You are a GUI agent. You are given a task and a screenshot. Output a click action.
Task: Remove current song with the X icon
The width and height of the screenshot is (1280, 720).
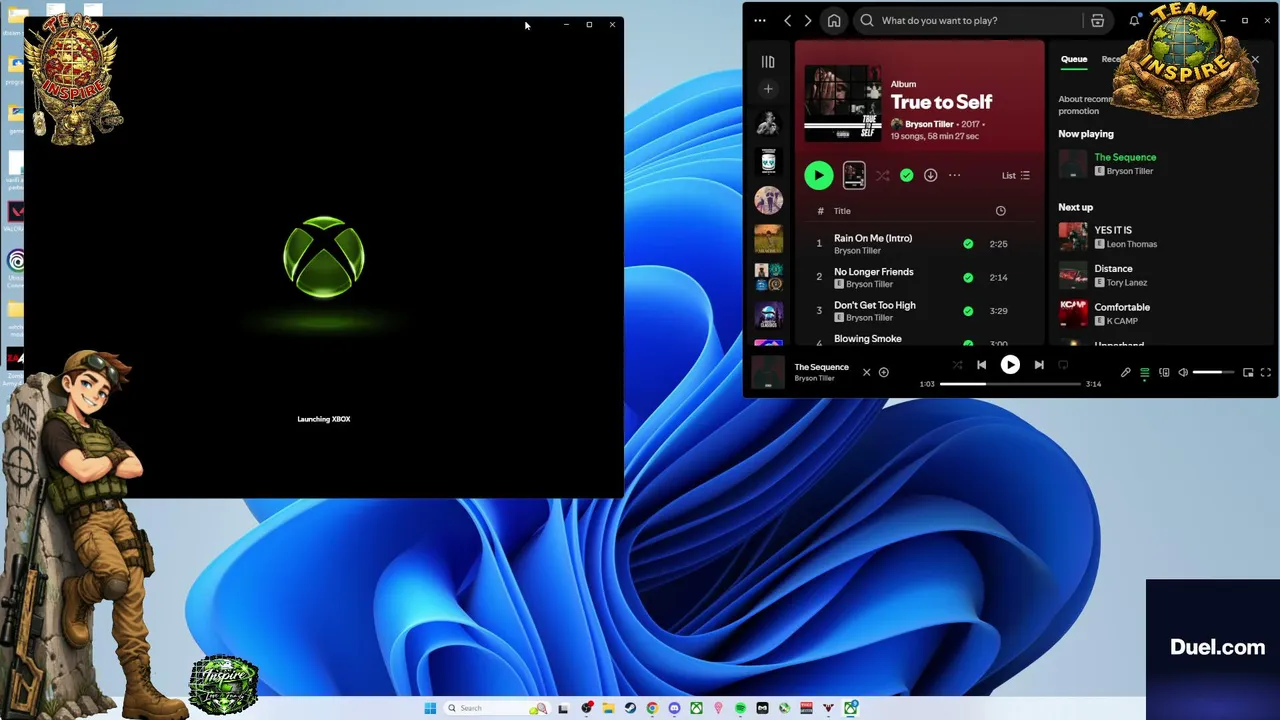pyautogui.click(x=866, y=372)
